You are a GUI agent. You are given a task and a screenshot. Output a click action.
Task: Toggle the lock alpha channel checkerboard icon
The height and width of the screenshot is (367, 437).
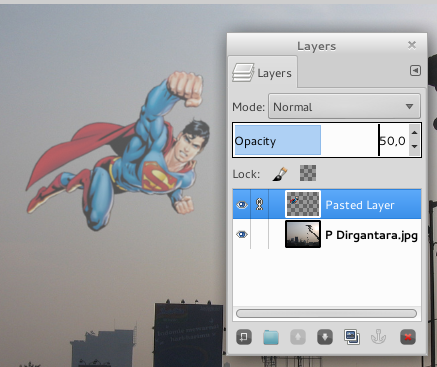pos(308,173)
